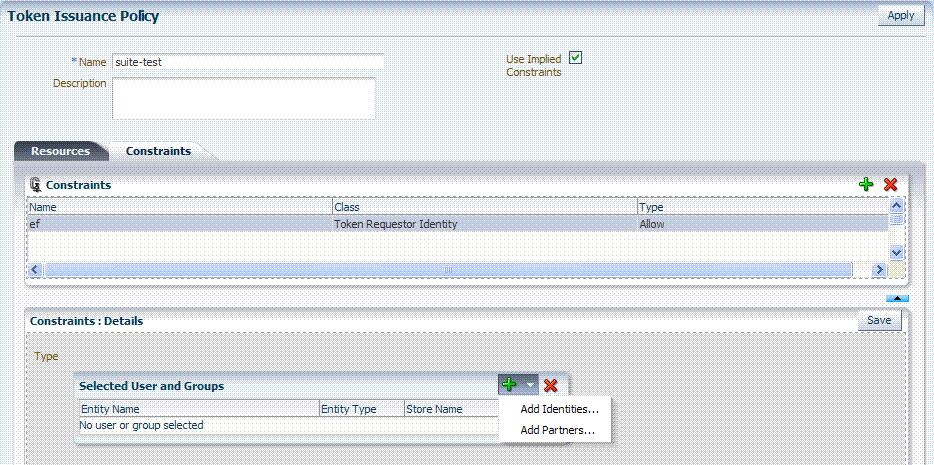Focus the Name field containing suite-test
Image resolution: width=934 pixels, height=465 pixels.
(x=248, y=62)
